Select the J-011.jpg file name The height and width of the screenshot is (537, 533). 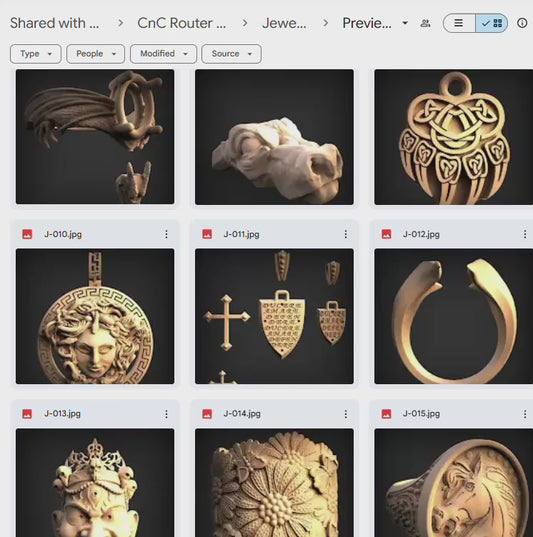pyautogui.click(x=241, y=234)
